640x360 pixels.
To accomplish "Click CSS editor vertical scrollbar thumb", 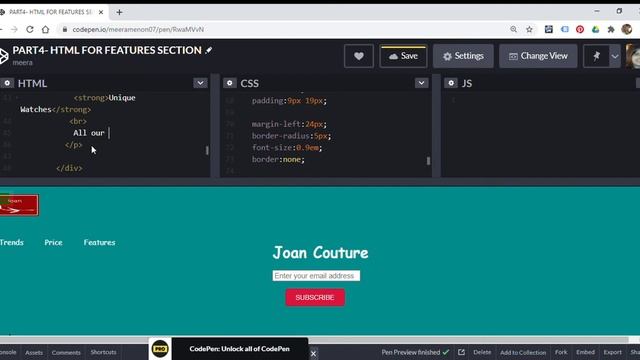I will click(428, 161).
